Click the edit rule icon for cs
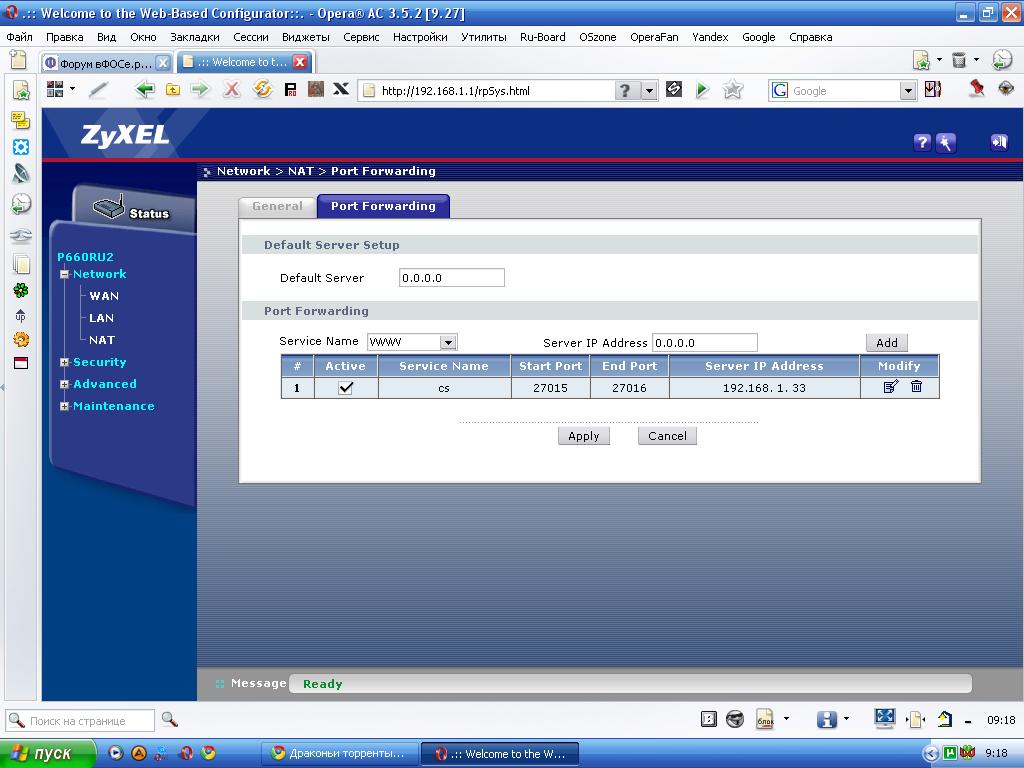Screen dimensions: 1024x768 [890, 387]
